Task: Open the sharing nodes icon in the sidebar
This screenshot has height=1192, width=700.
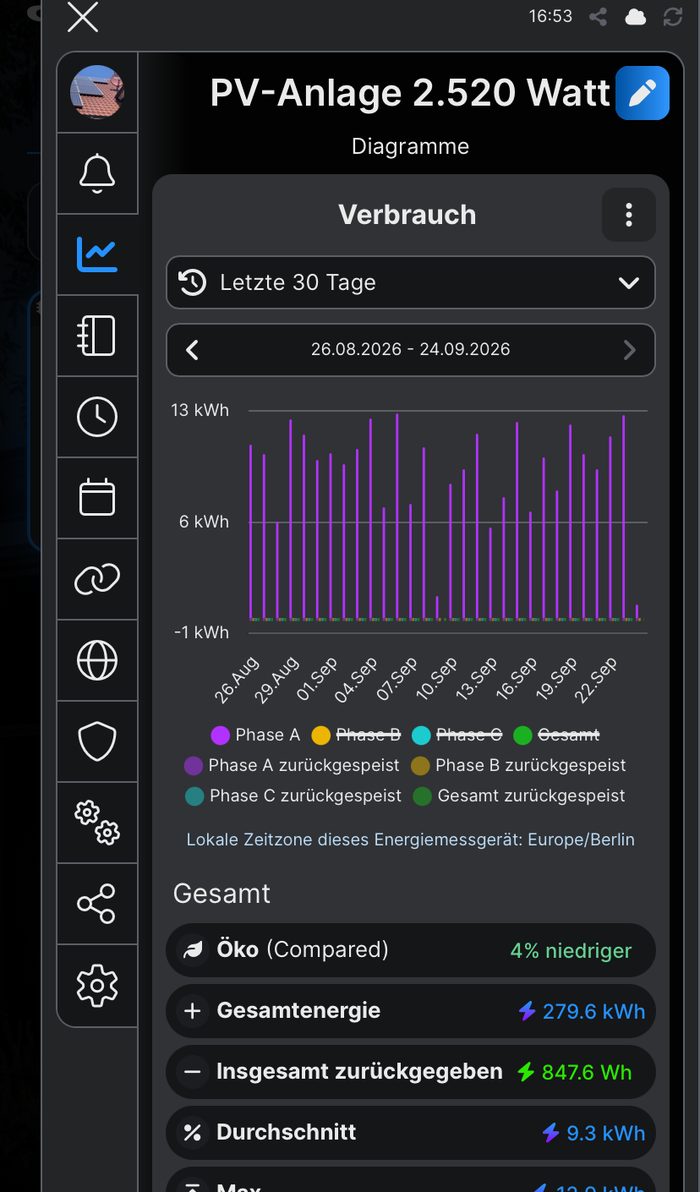Action: pos(97,903)
